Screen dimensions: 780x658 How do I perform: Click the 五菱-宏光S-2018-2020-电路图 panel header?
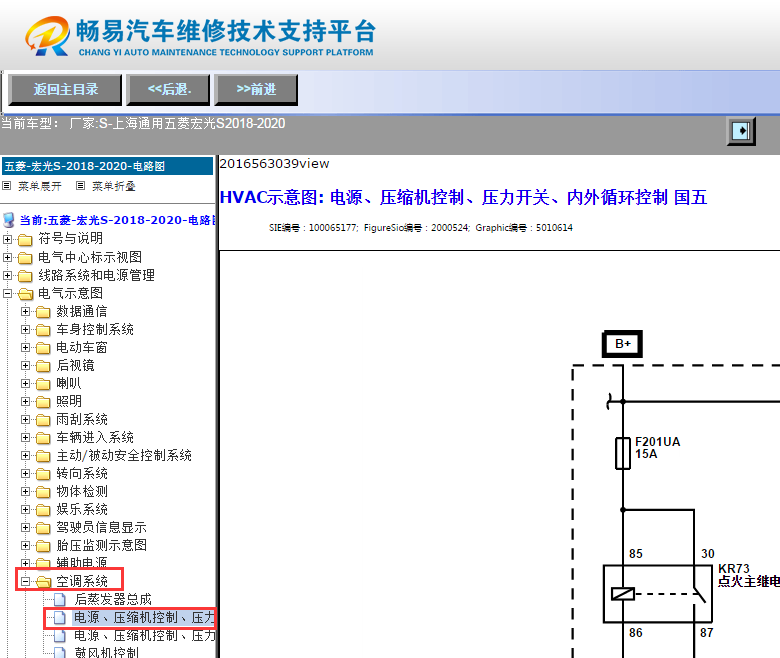107,166
